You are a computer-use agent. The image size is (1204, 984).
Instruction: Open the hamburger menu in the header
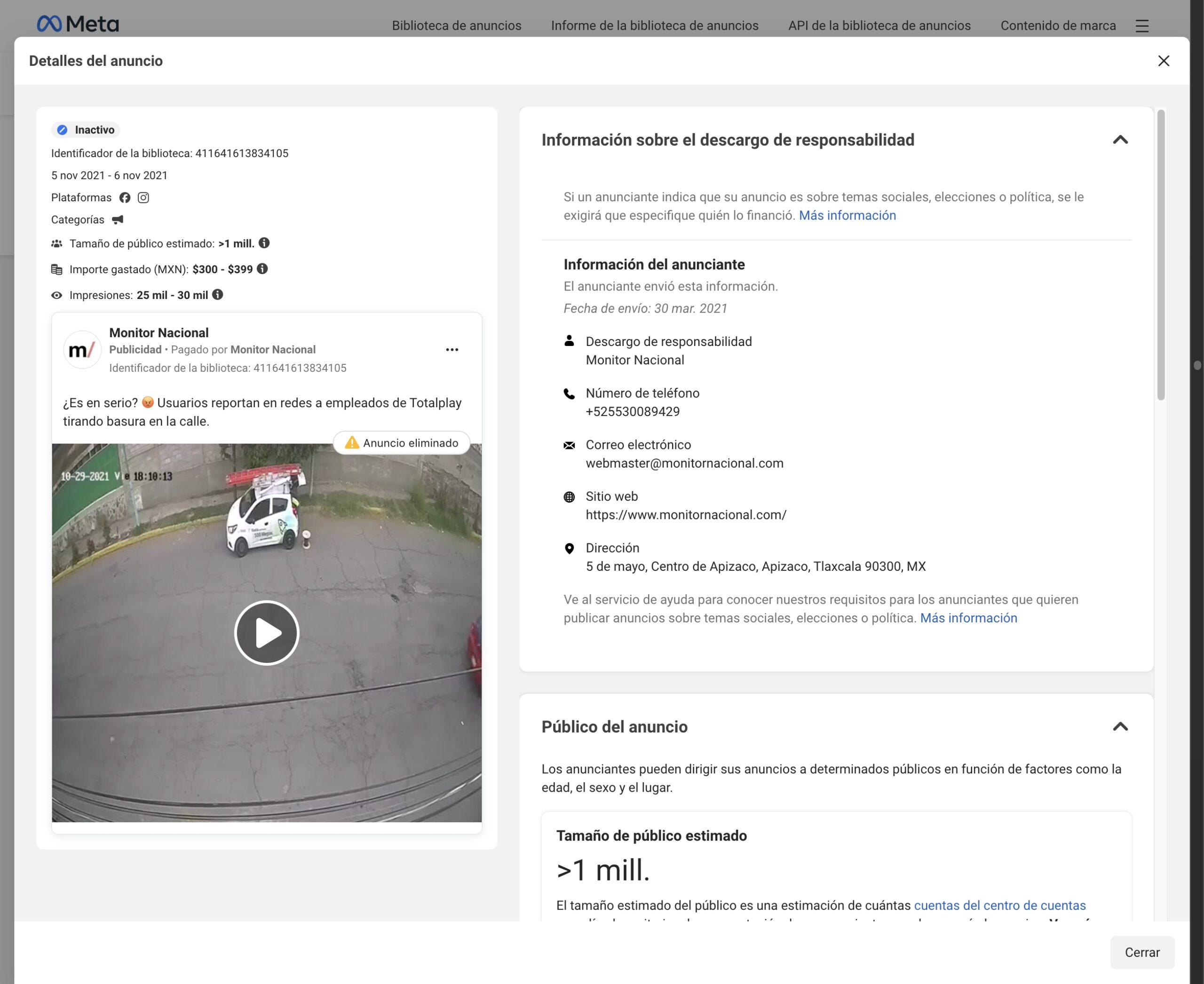tap(1141, 26)
